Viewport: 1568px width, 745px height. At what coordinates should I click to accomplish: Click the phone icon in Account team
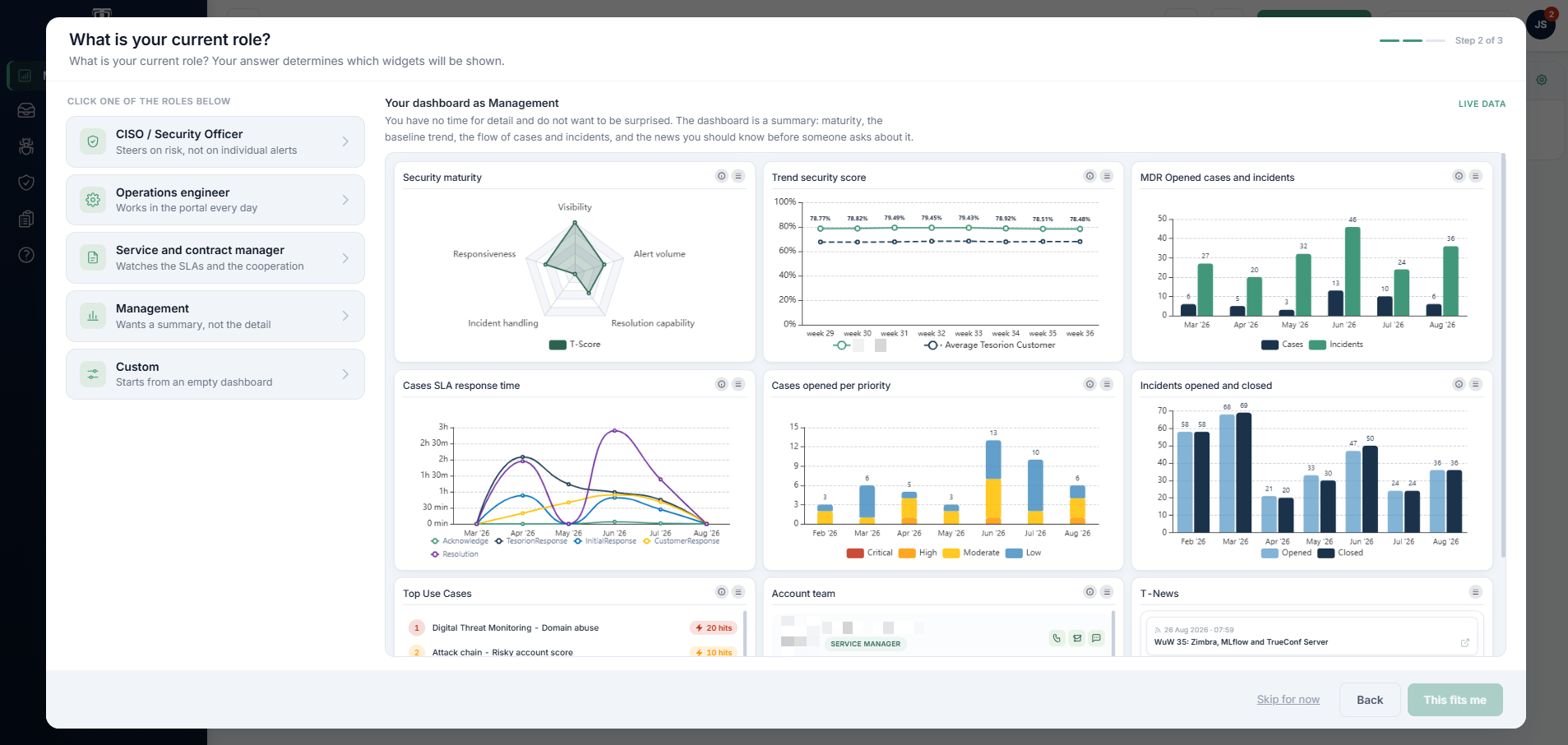click(1057, 638)
